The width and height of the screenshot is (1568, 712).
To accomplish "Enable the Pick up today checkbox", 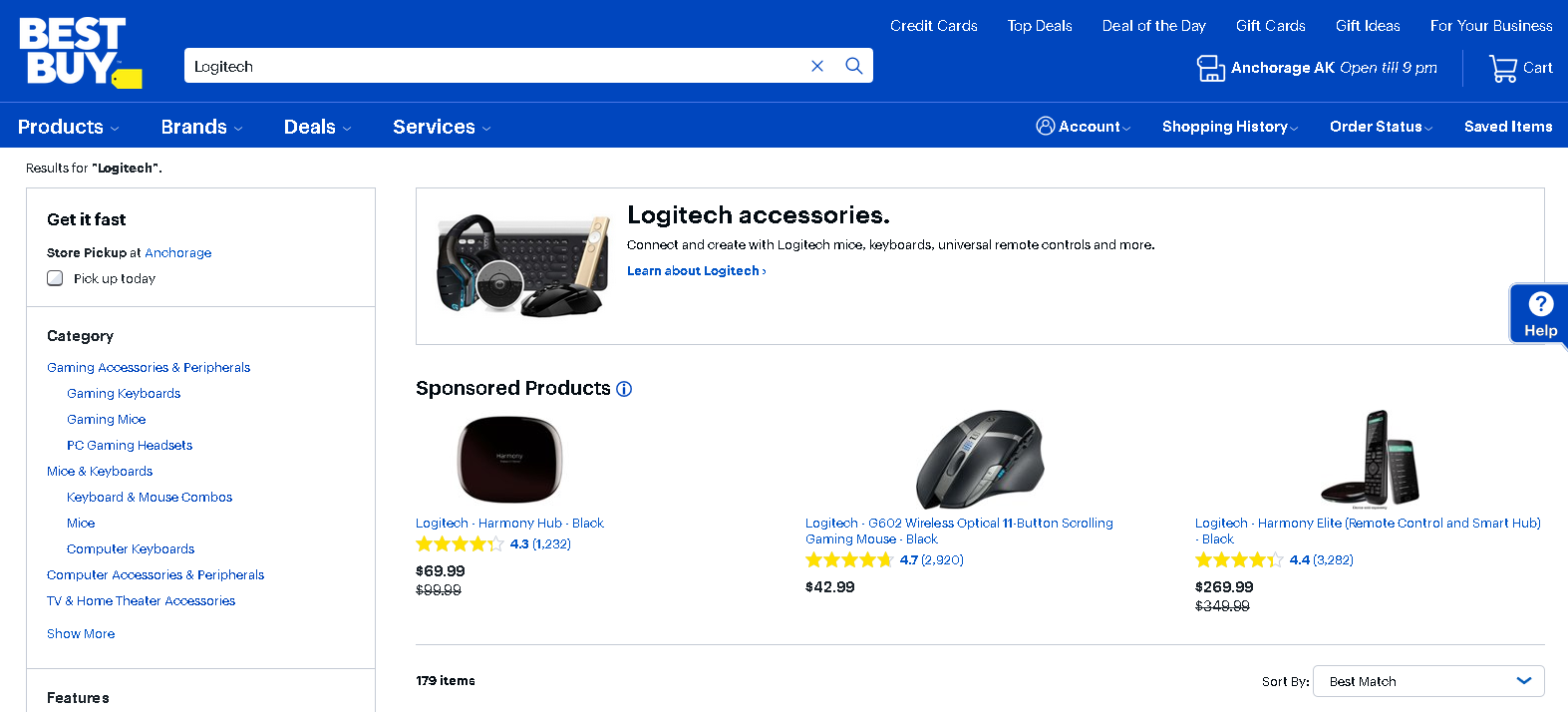I will [56, 278].
